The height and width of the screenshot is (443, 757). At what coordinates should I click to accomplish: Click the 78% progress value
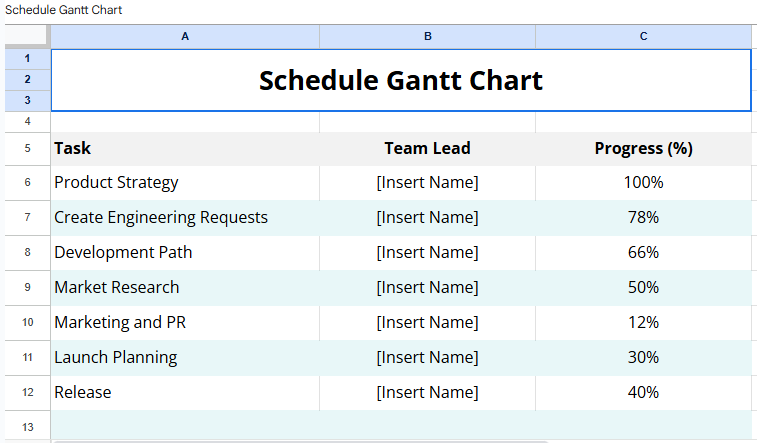click(643, 217)
